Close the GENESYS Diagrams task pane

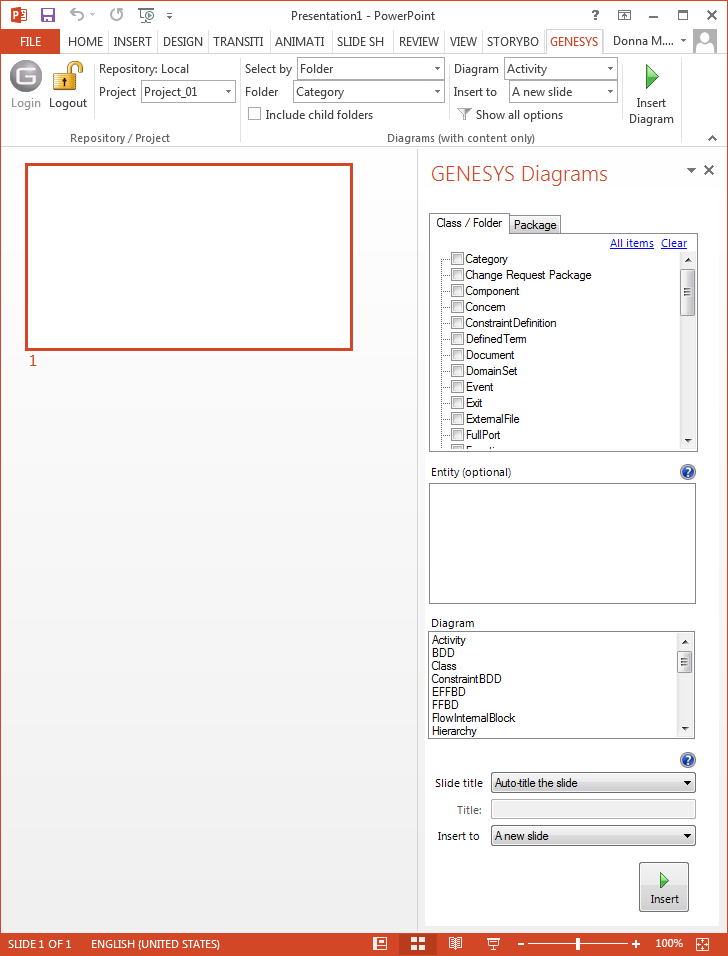tap(709, 170)
